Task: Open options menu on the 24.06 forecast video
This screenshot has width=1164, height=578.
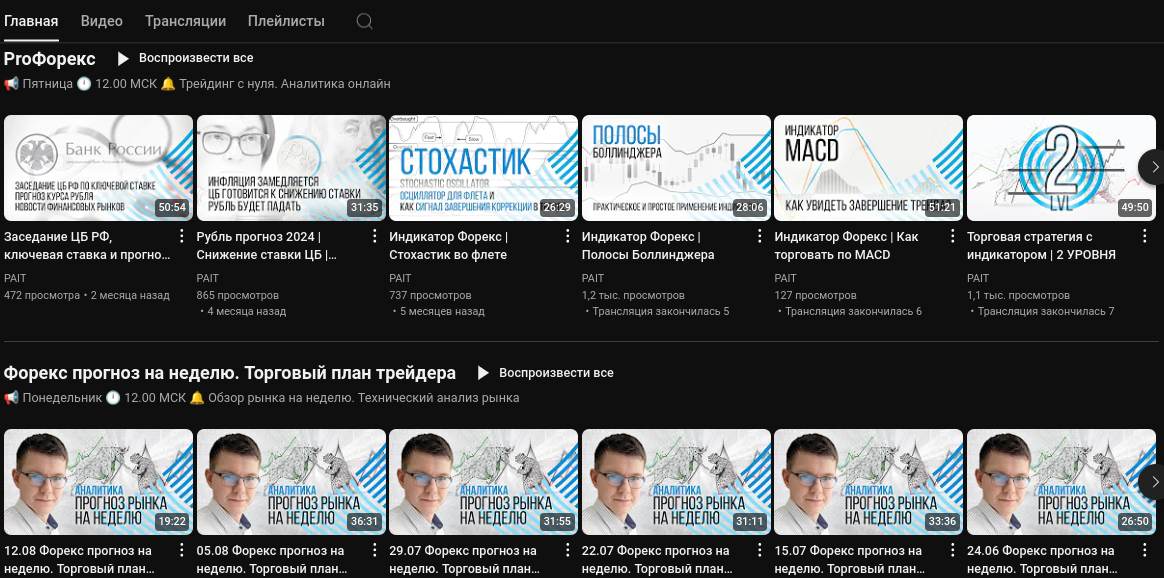Action: (1144, 548)
